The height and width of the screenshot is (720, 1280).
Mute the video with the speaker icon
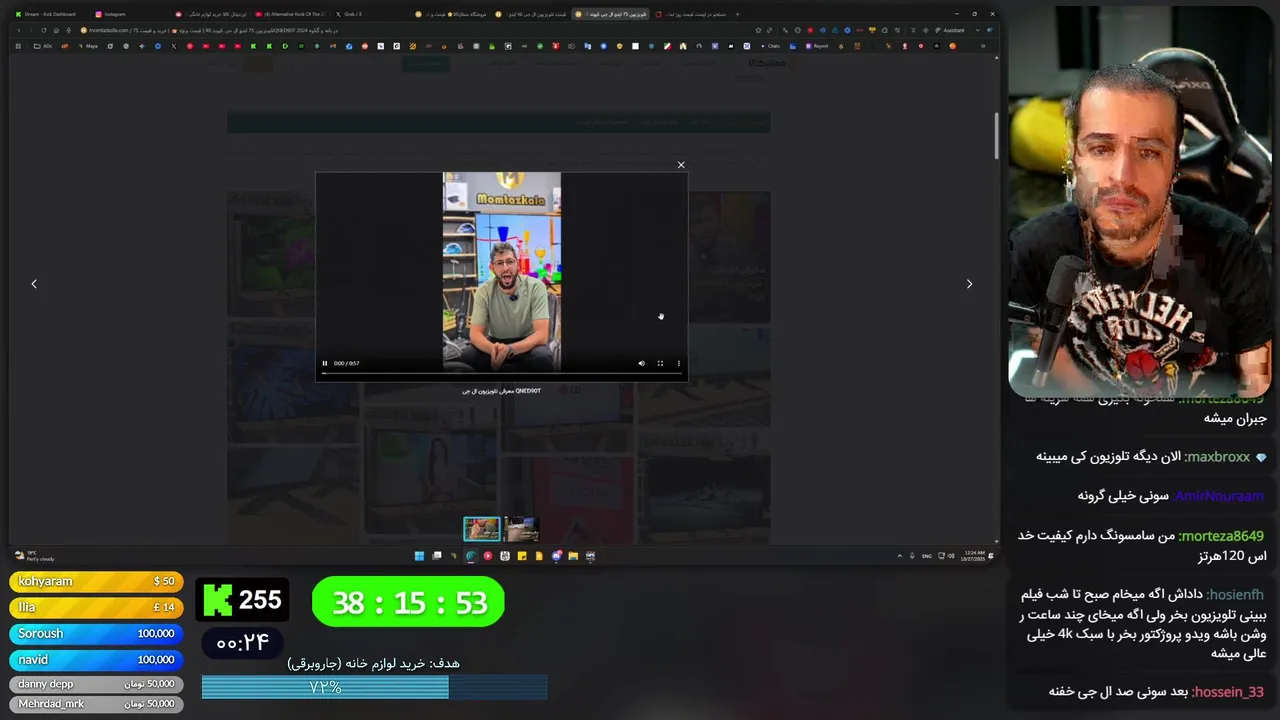point(641,363)
